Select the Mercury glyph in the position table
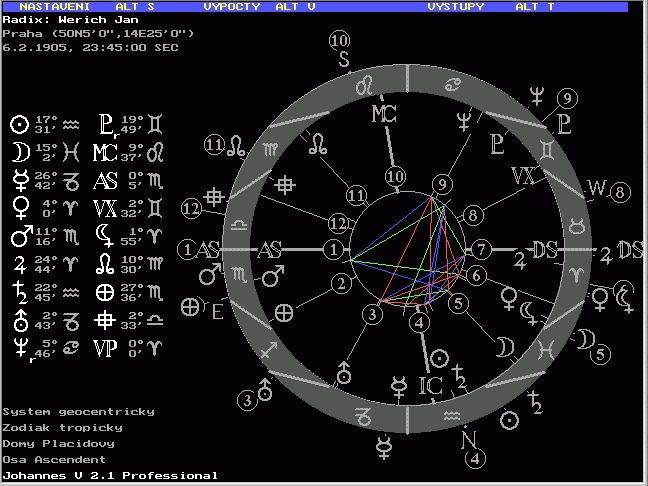648x486 pixels. tap(17, 181)
